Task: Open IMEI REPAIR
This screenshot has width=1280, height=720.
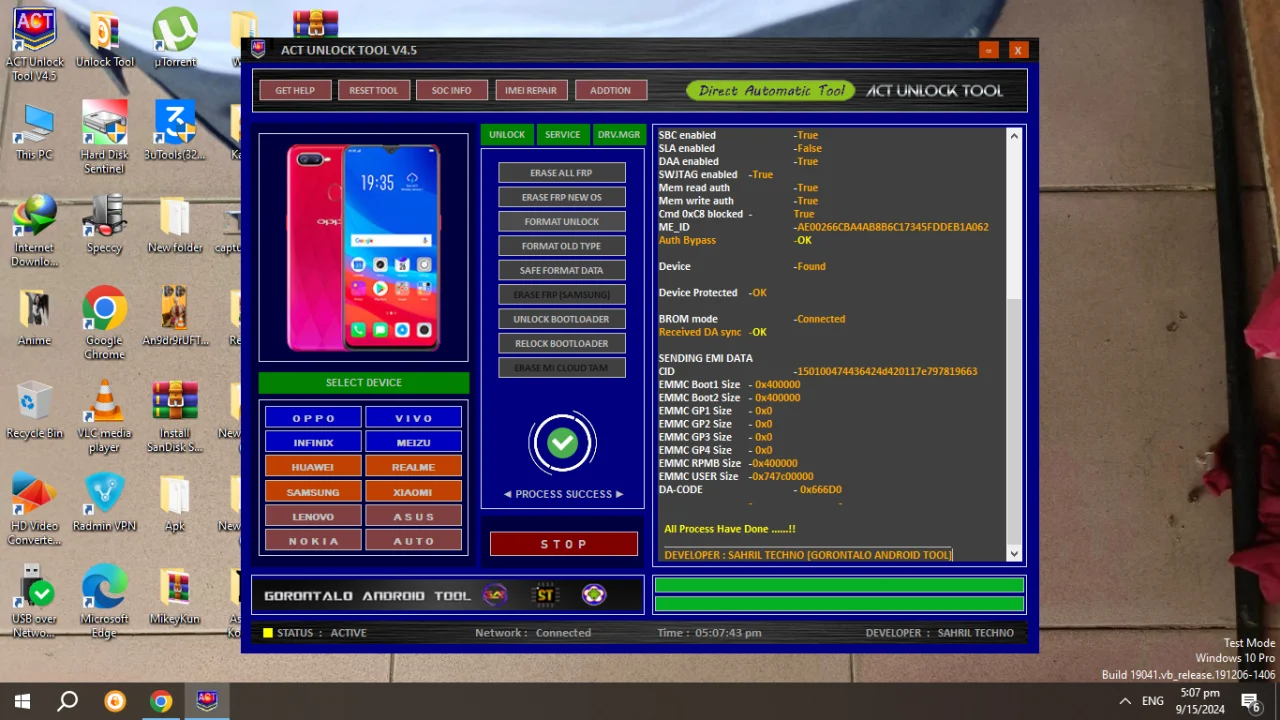Action: (531, 90)
